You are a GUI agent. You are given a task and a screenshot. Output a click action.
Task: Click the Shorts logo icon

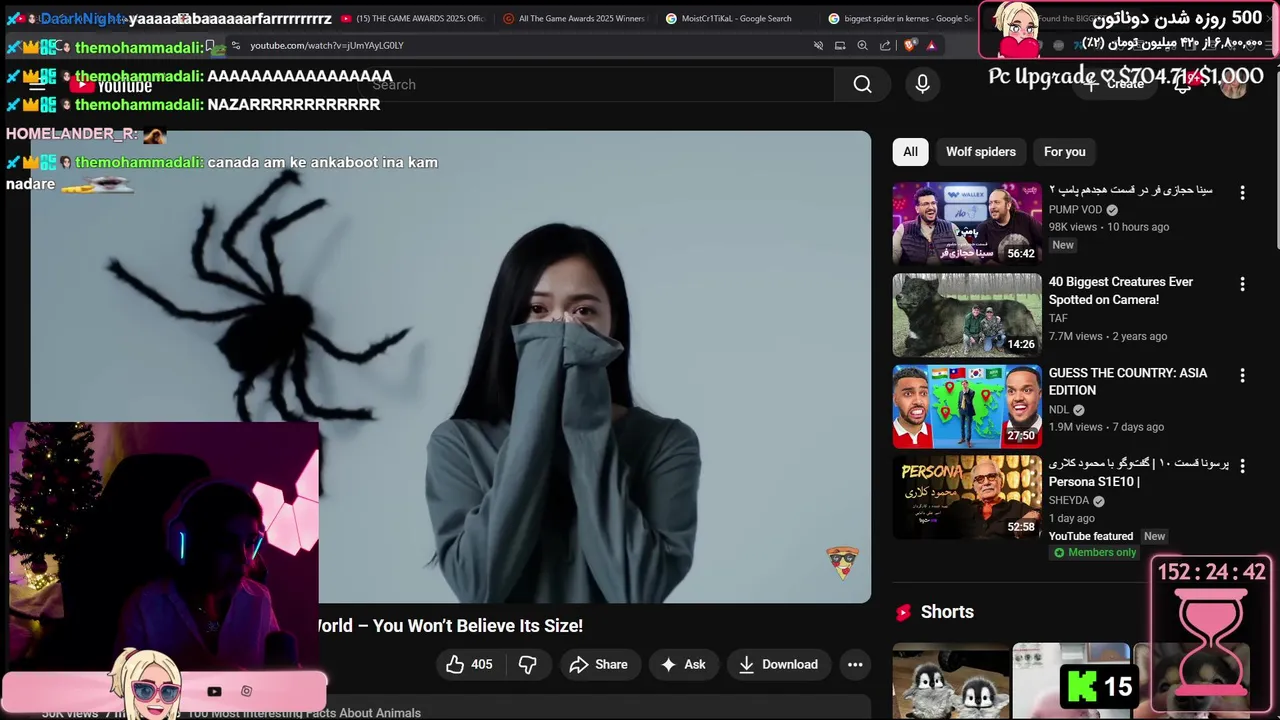903,612
